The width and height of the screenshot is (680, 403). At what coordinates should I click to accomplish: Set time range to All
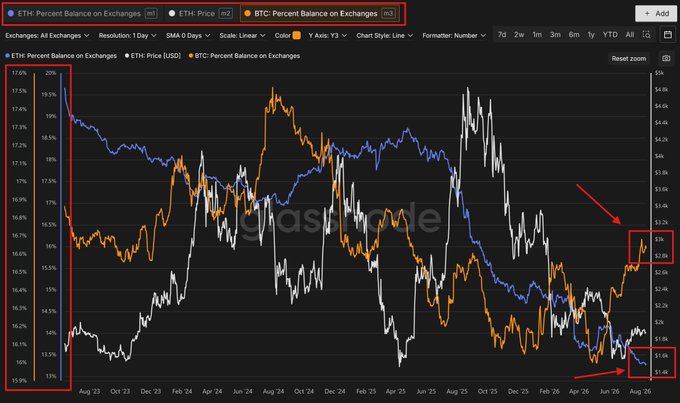pos(630,35)
